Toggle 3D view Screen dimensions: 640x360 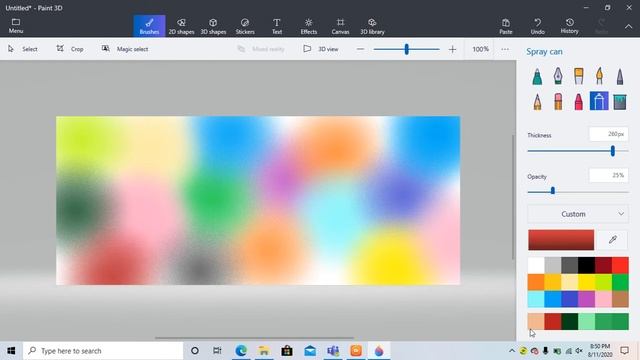(321, 49)
